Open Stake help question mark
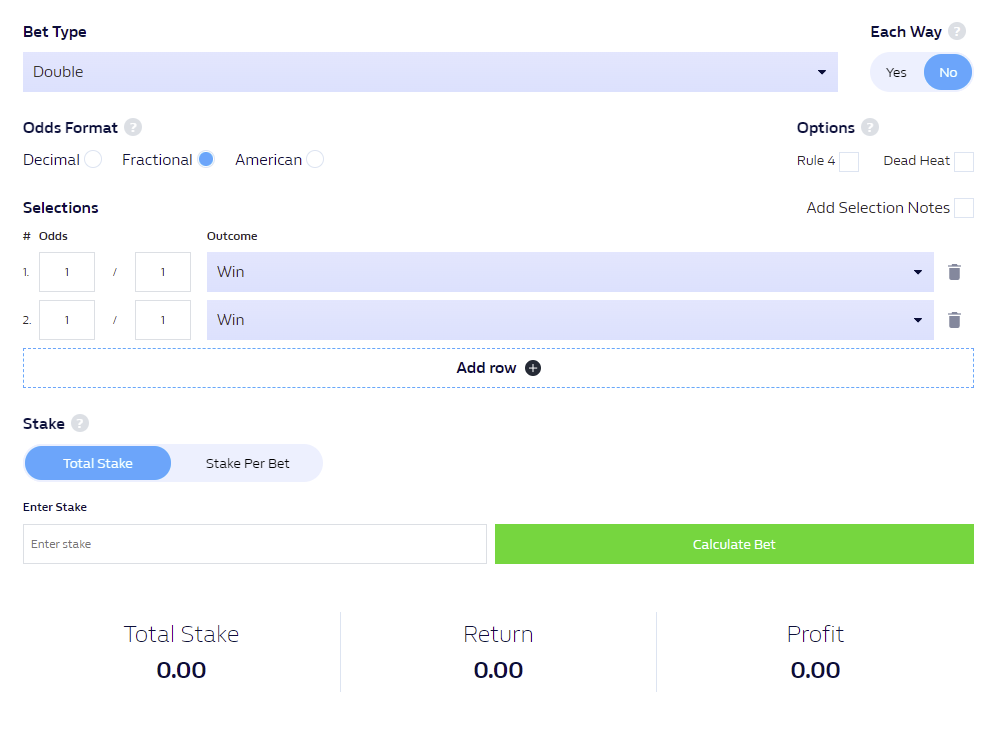 pos(79,423)
